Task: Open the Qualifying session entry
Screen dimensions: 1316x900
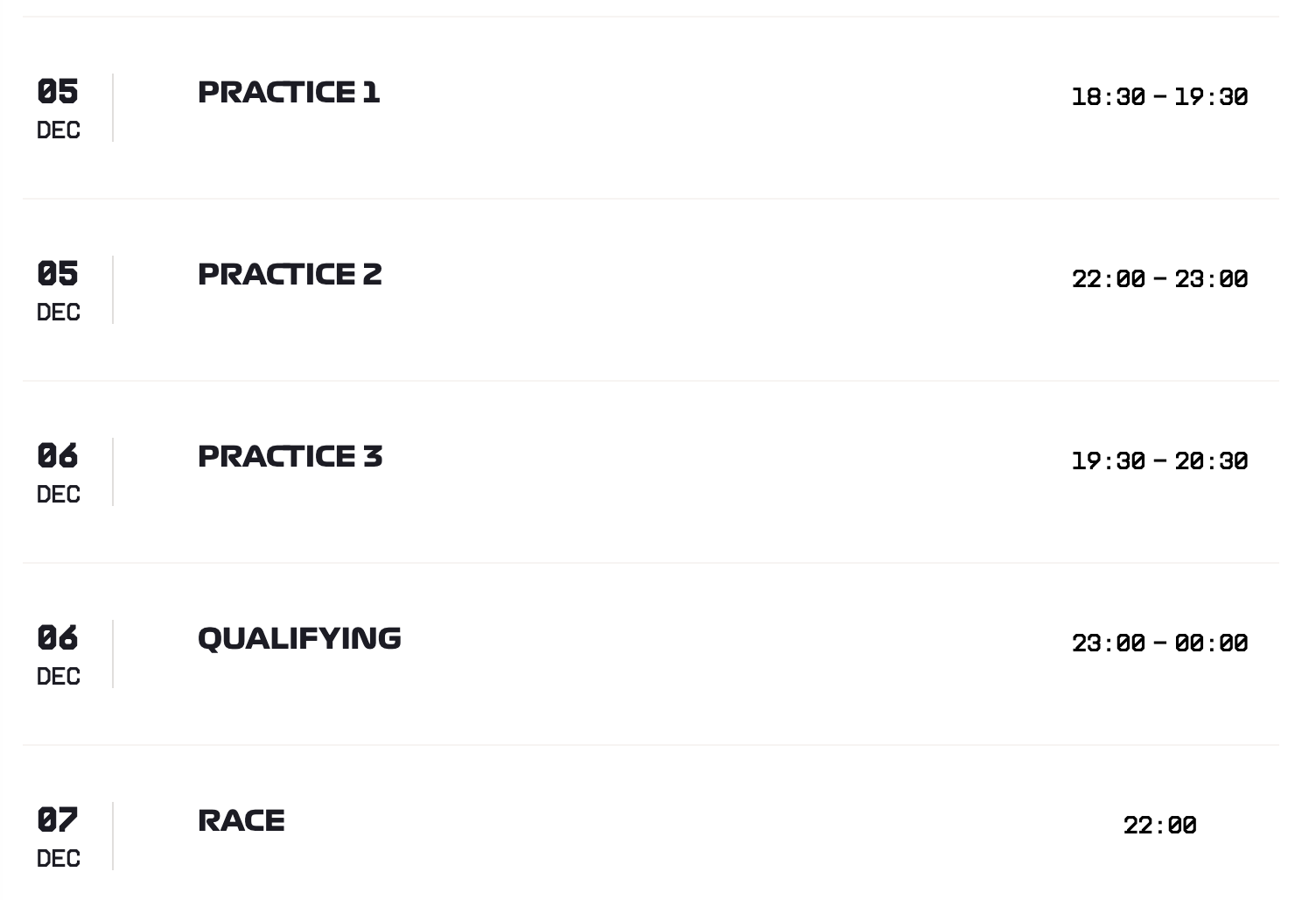Action: (299, 638)
